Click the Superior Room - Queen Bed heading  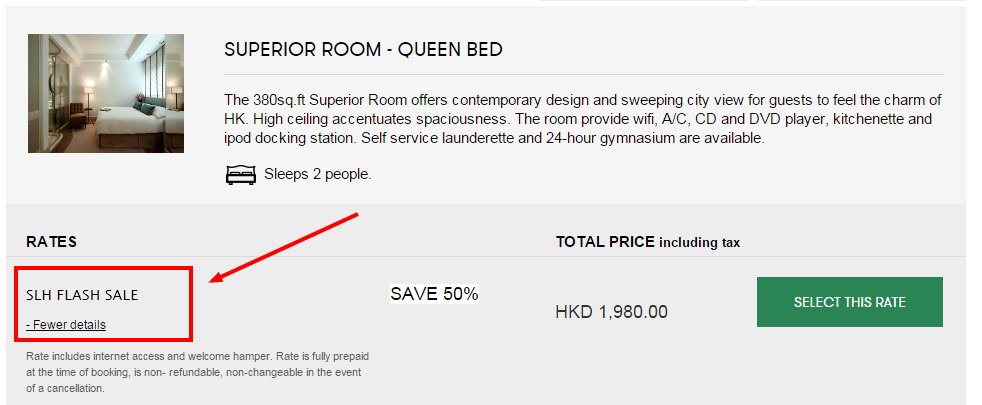pos(363,50)
